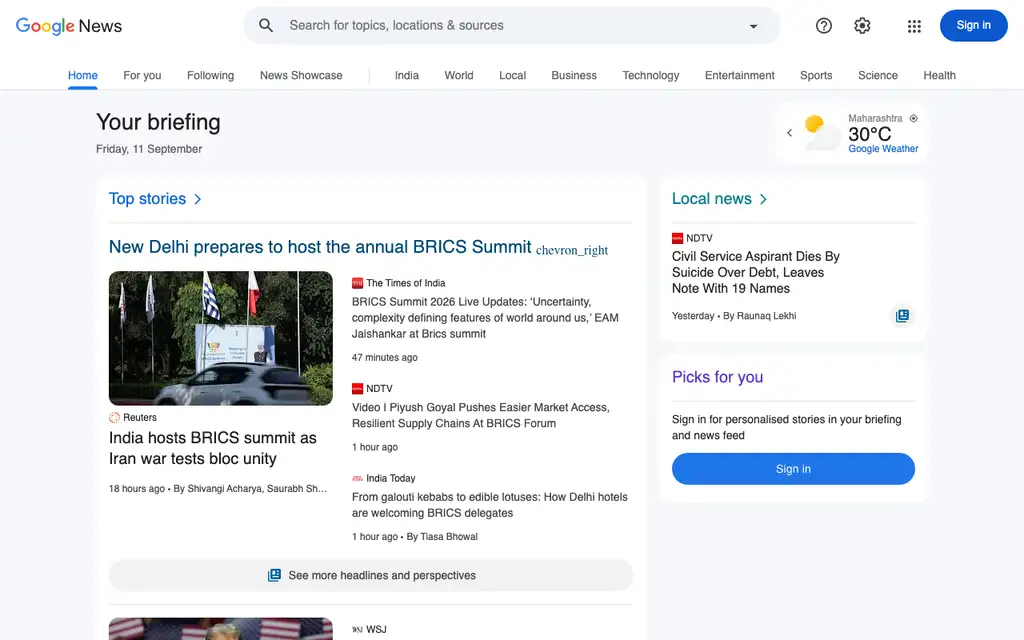This screenshot has width=1024, height=640.
Task: Click the chevron next to Top stories
Action: (198, 199)
